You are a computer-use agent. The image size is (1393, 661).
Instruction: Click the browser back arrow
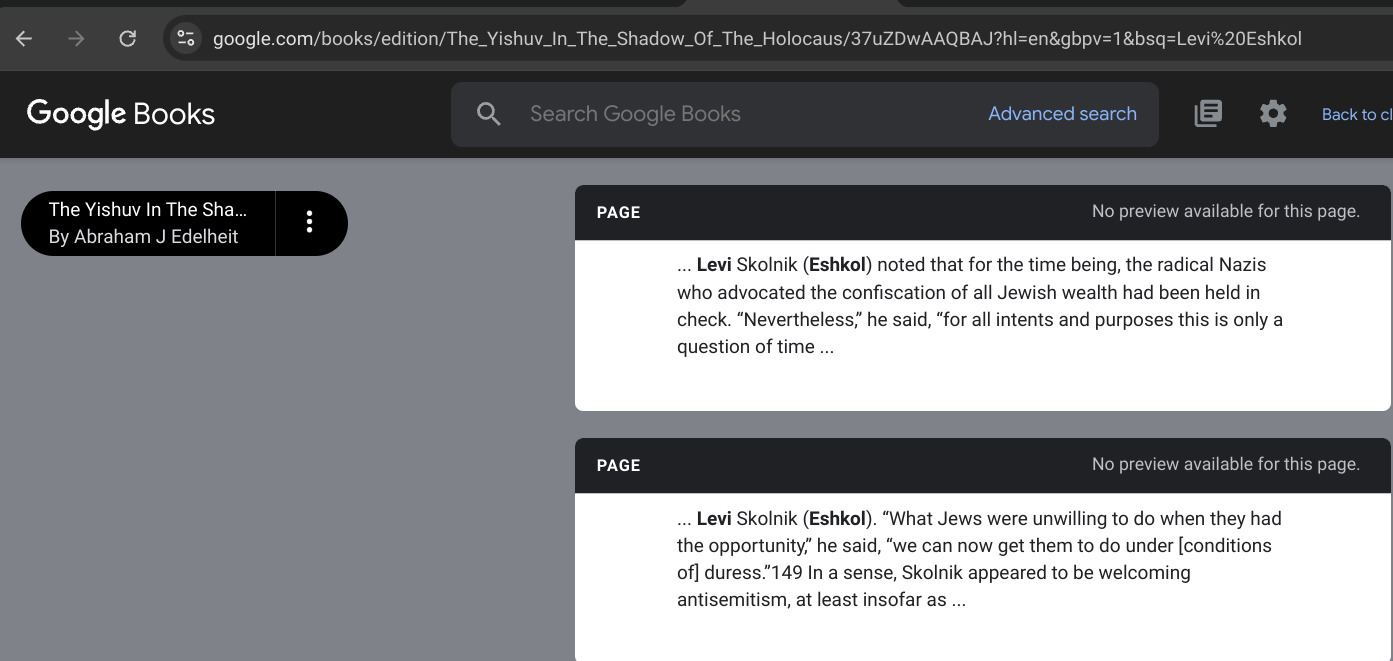point(24,39)
